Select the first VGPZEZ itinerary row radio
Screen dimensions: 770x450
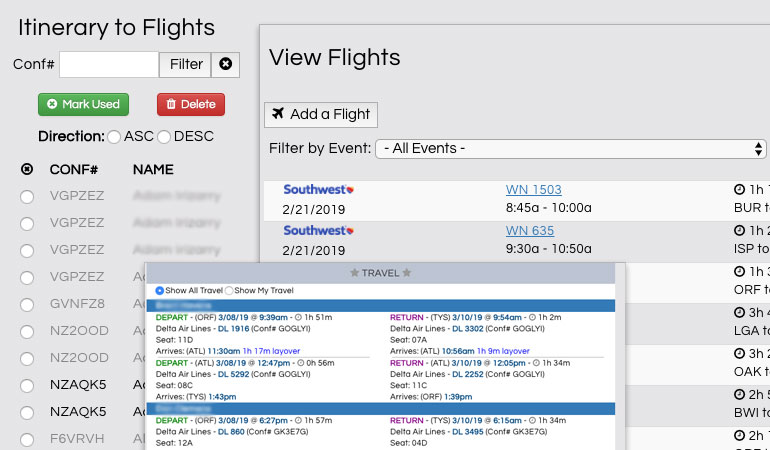[x=27, y=196]
